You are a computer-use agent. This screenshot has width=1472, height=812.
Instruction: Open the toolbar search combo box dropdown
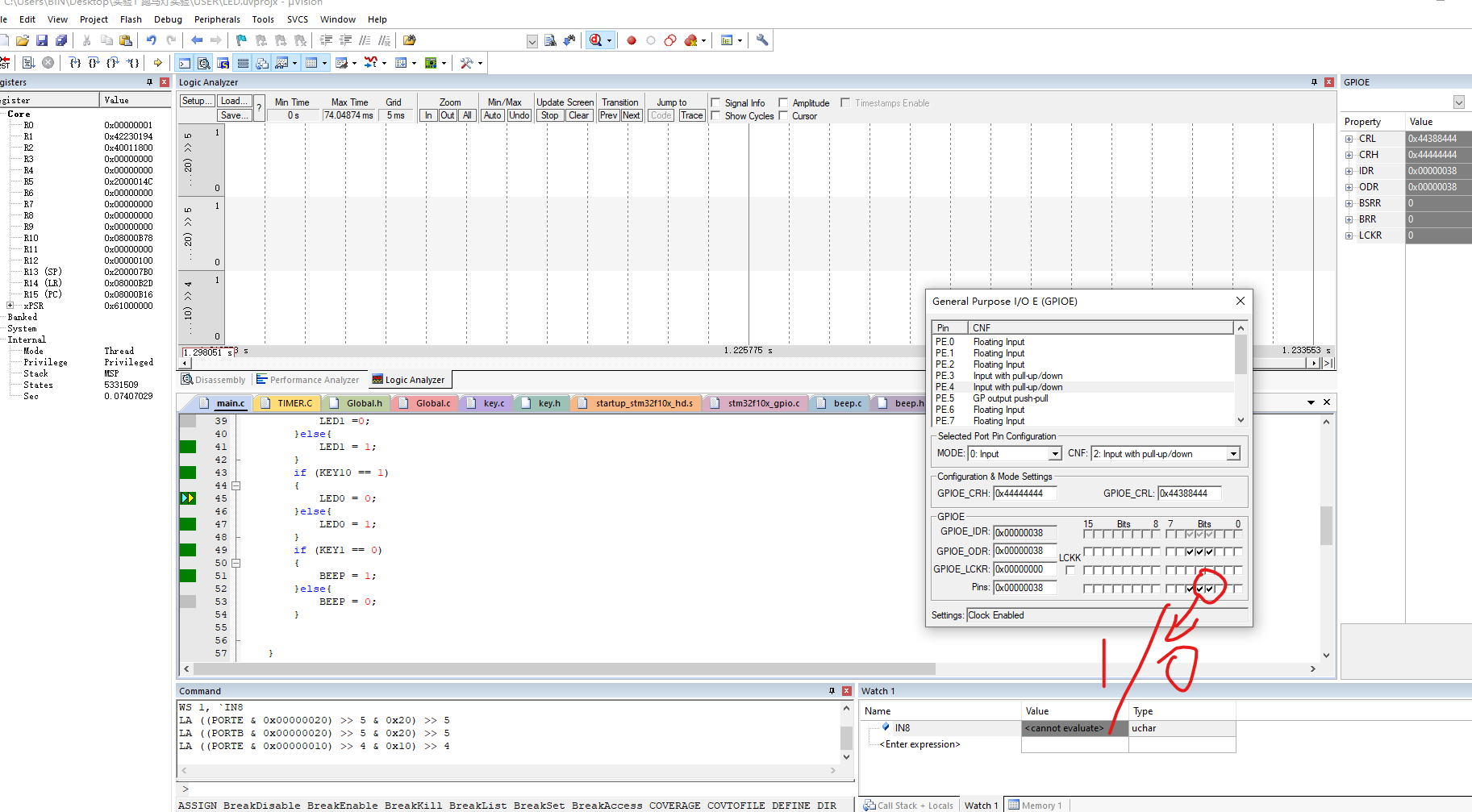tap(532, 41)
